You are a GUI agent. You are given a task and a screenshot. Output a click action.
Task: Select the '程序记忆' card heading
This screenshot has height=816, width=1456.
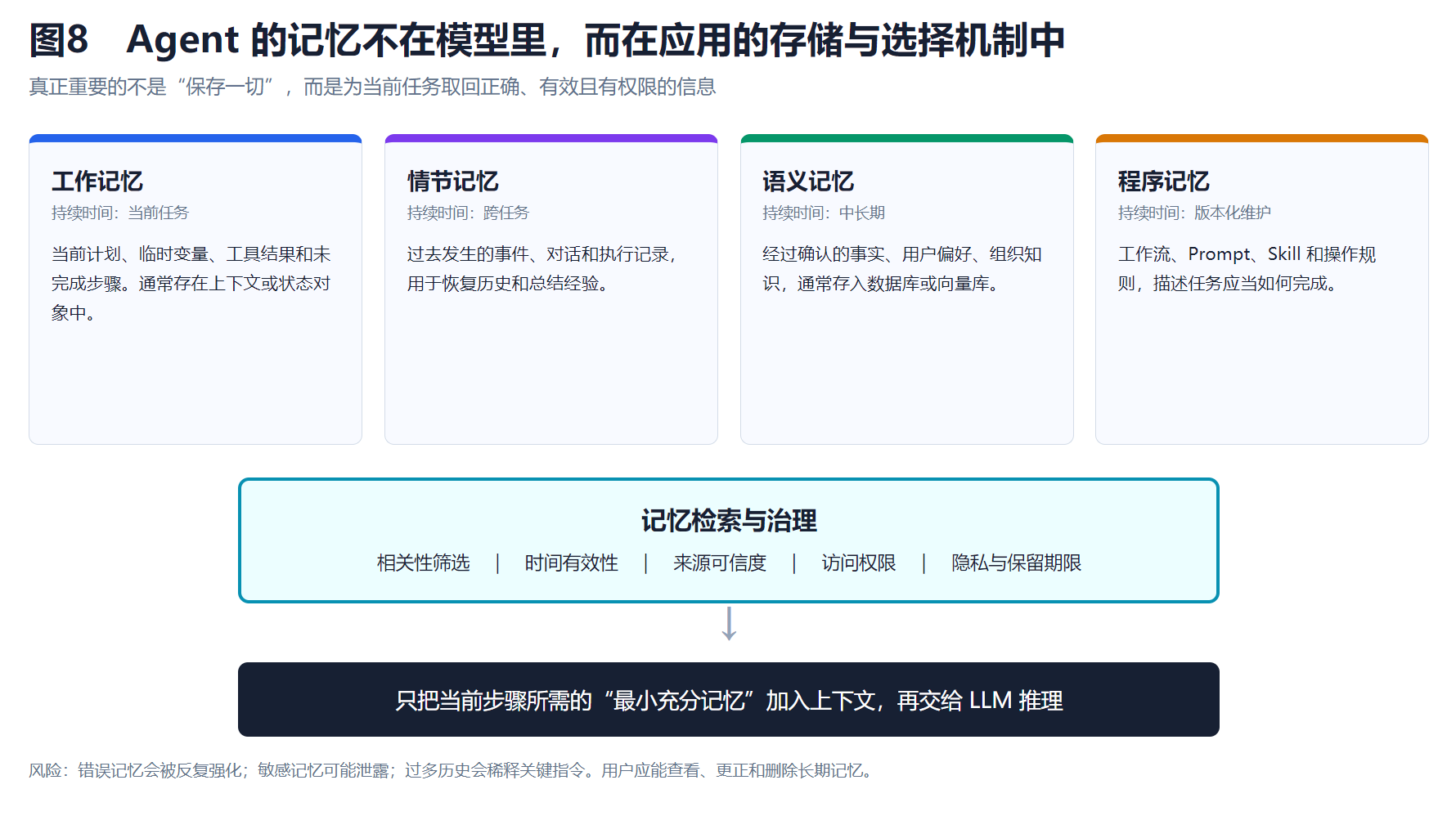point(1164,181)
